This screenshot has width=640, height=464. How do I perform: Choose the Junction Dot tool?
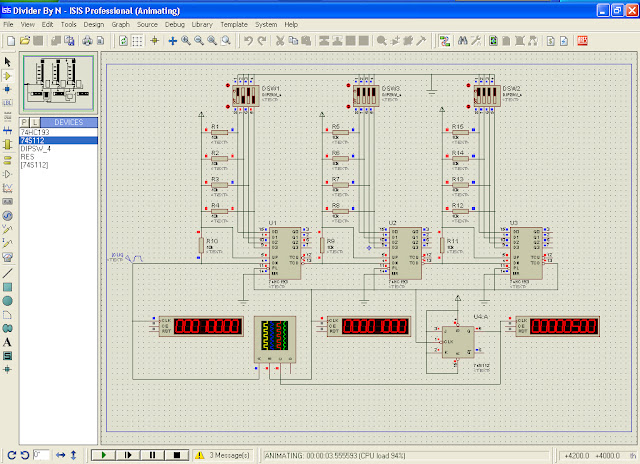7,89
